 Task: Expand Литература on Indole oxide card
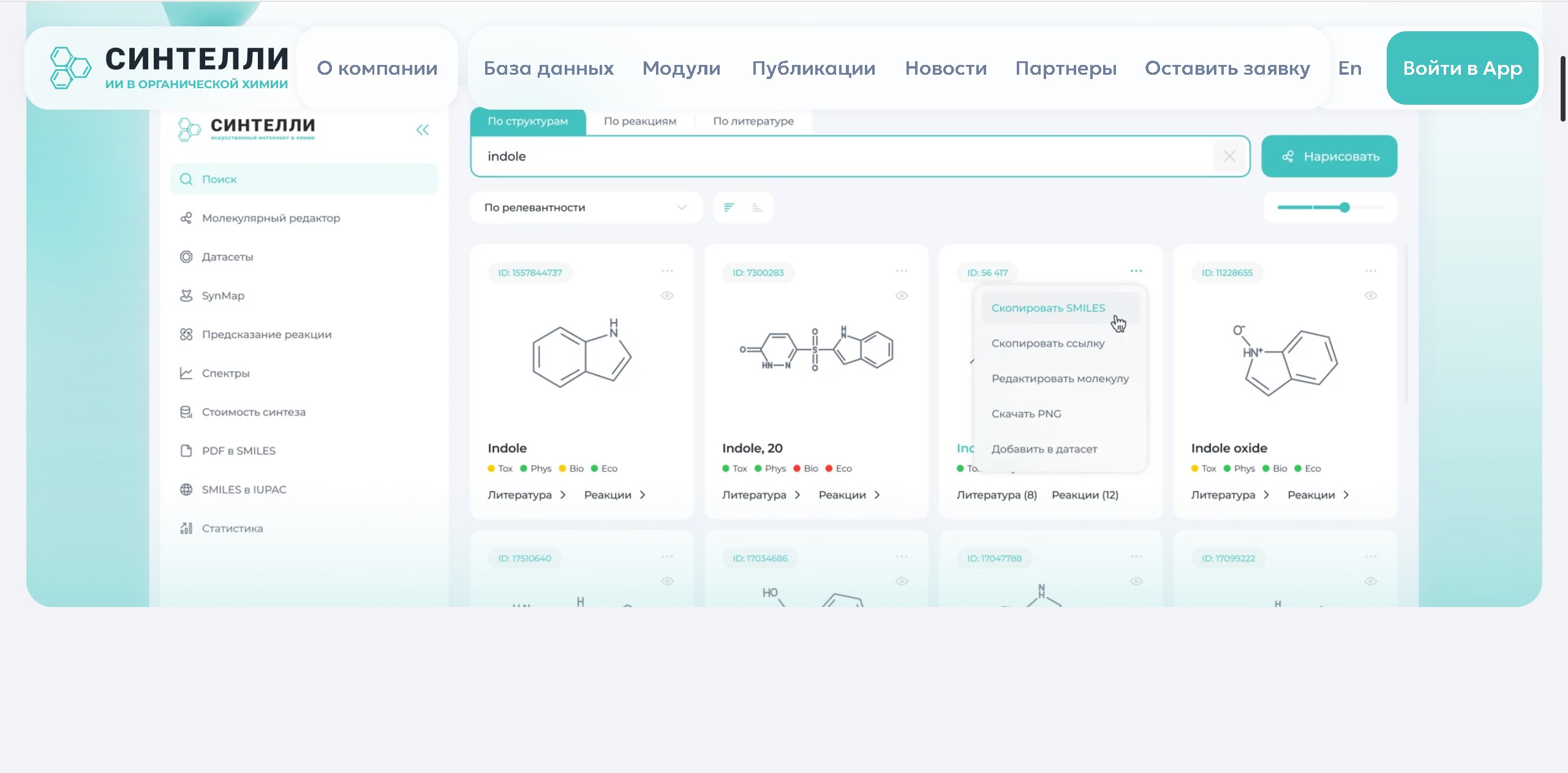coord(1230,495)
